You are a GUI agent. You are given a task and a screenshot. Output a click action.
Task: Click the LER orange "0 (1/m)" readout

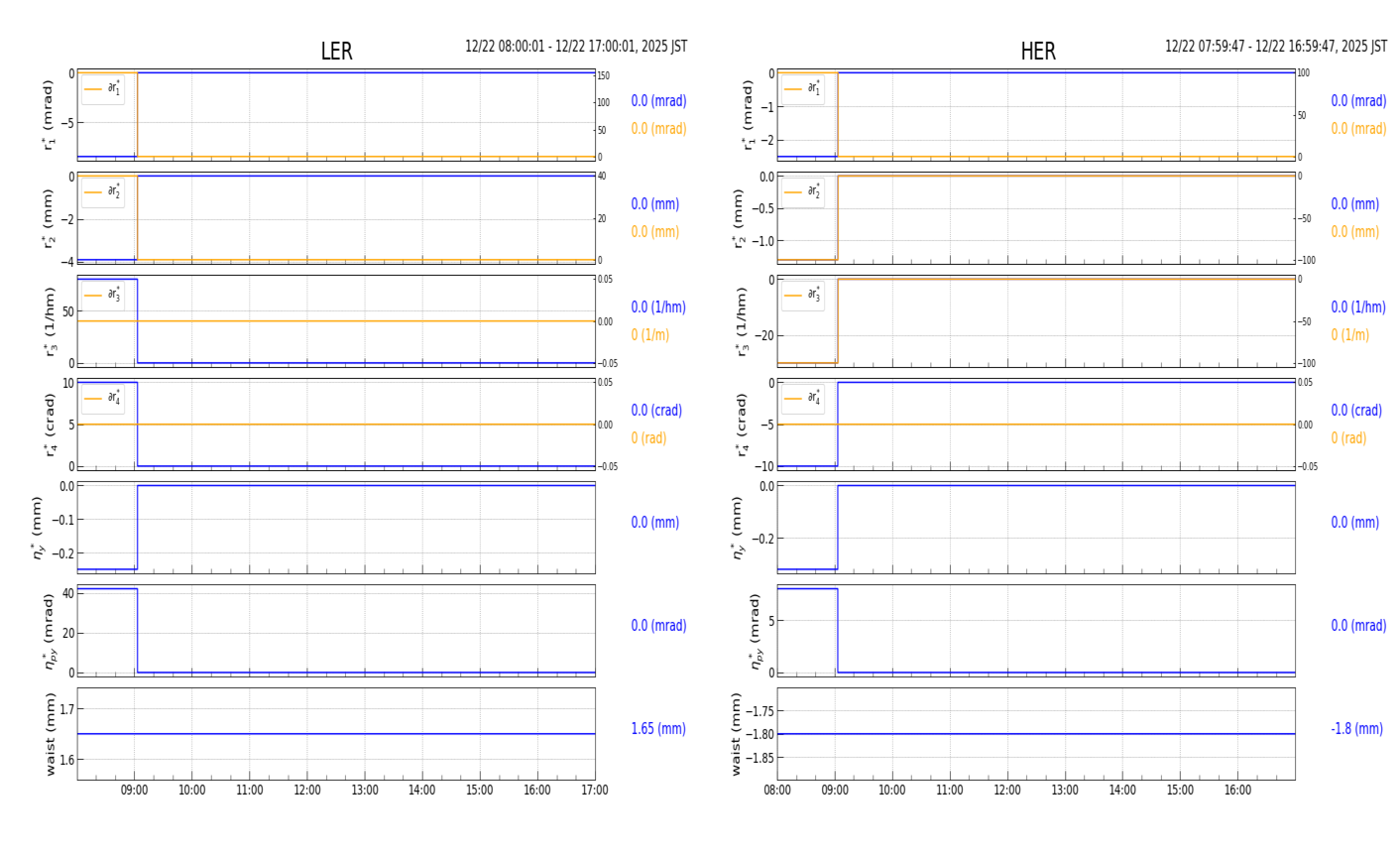tap(650, 335)
